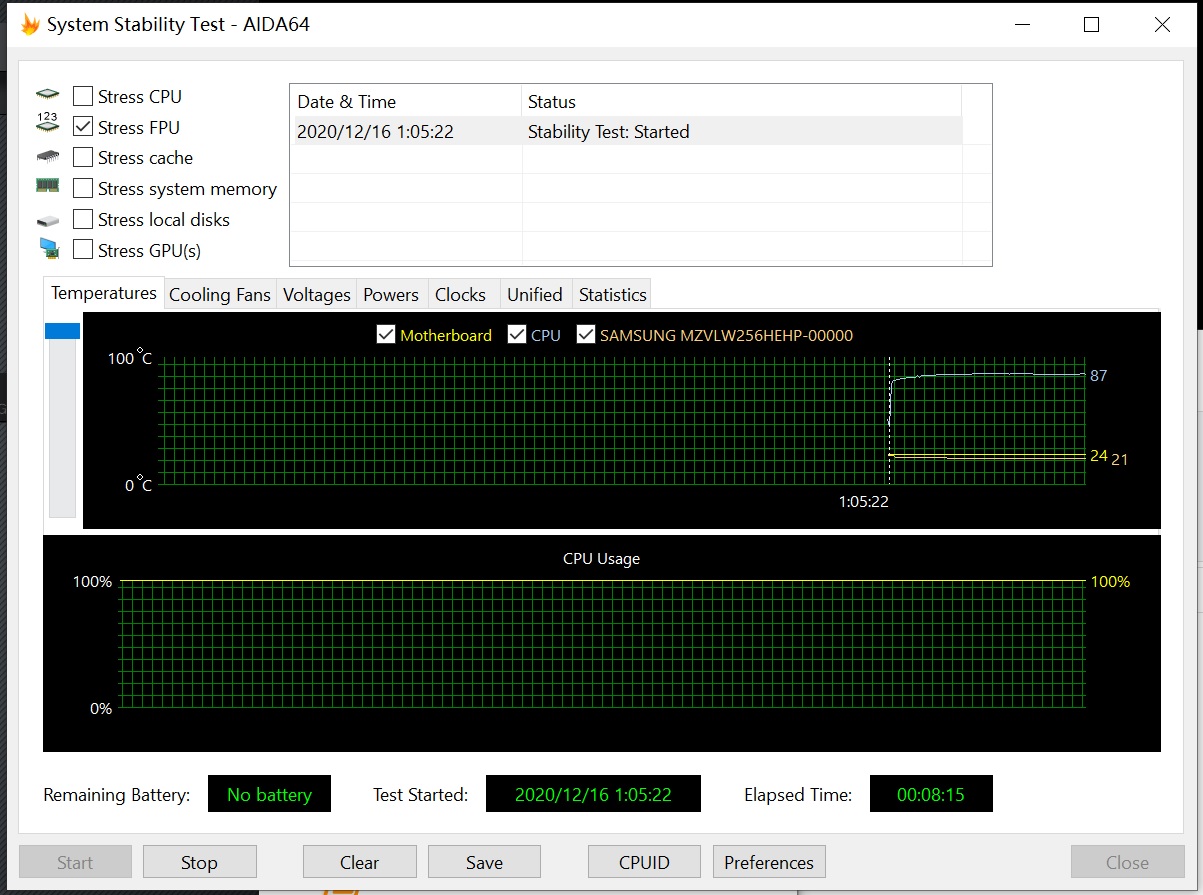1203x895 pixels.
Task: Open the Preferences dialog
Action: point(768,861)
